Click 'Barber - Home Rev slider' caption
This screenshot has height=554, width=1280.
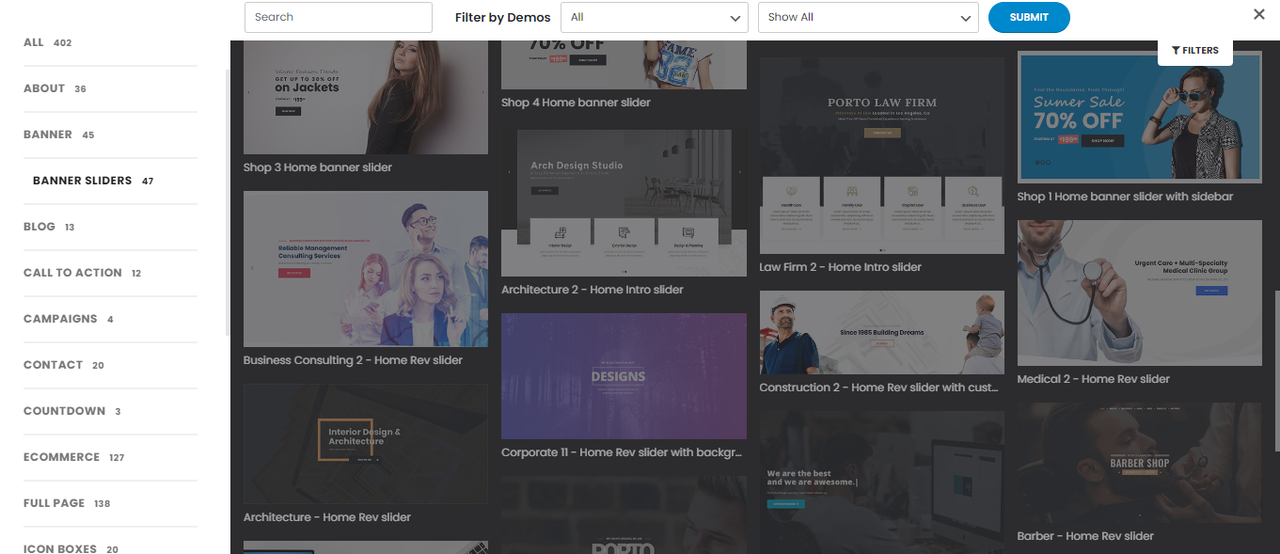pos(1085,536)
